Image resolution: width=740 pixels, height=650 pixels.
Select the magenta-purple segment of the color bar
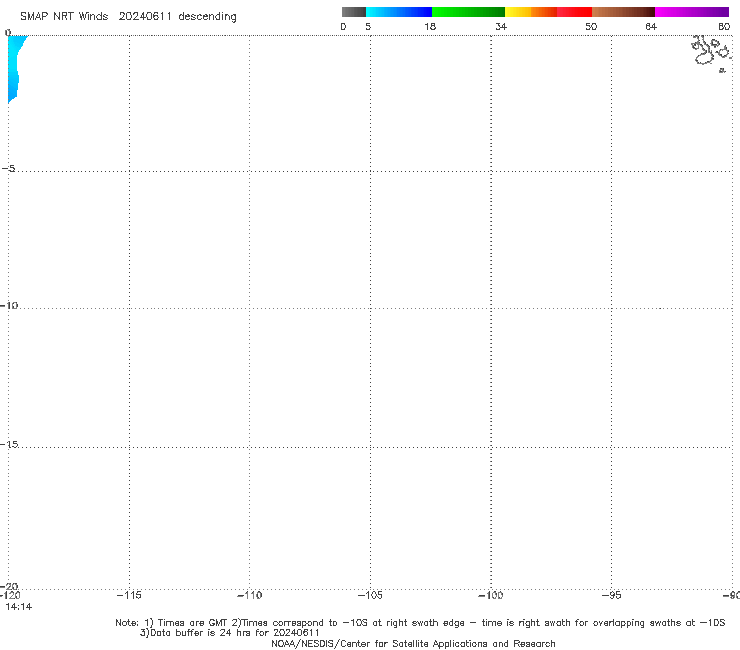(692, 12)
